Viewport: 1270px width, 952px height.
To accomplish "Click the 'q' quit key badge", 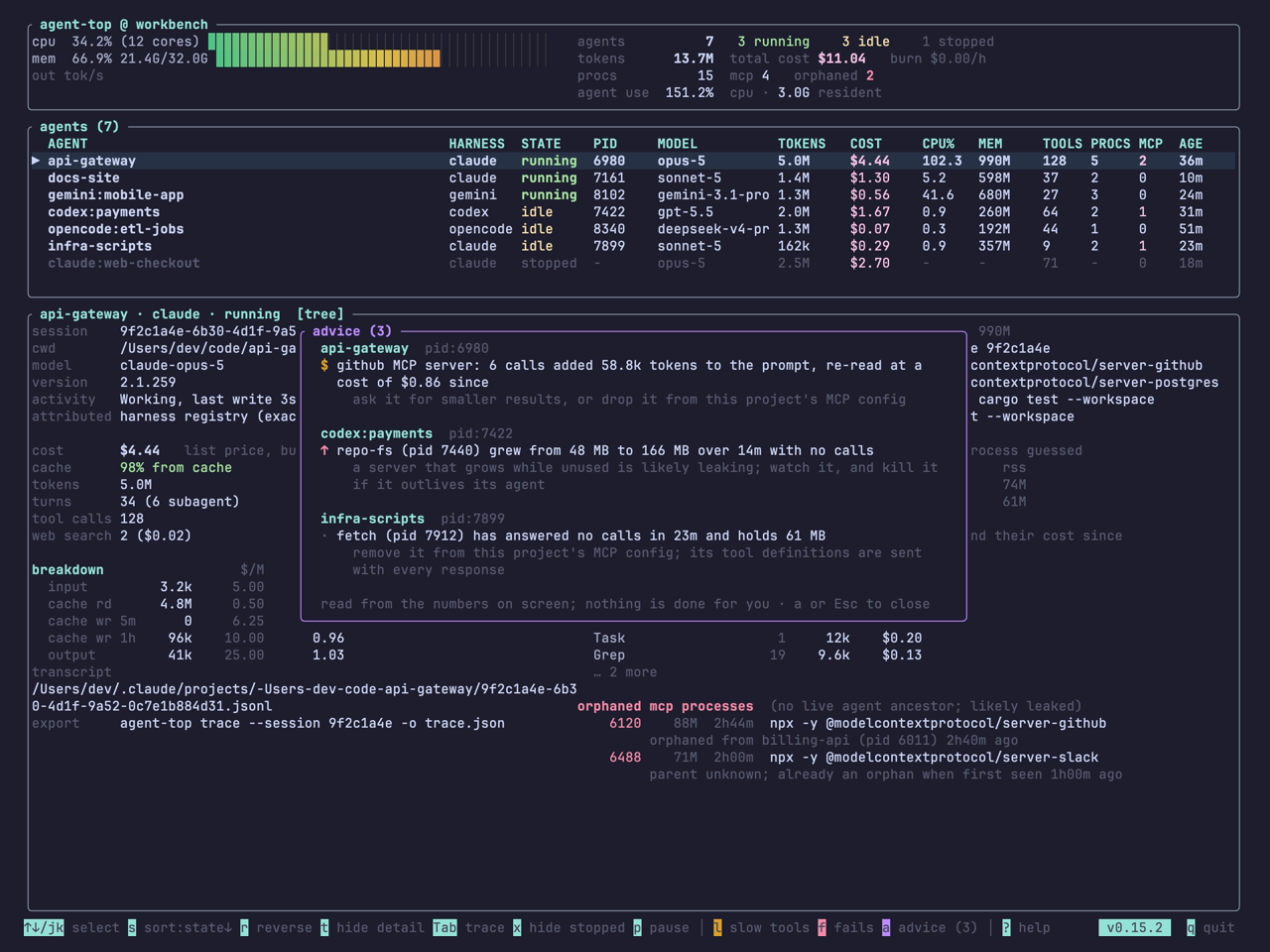I will [1191, 928].
